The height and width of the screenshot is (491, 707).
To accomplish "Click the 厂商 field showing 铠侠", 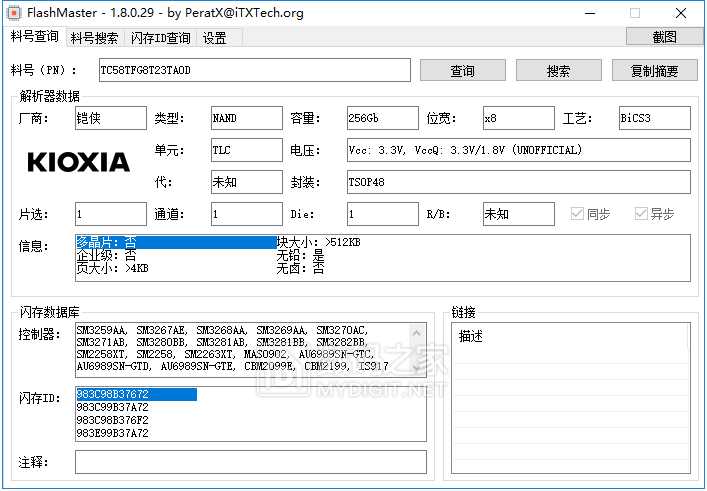I will tap(111, 118).
